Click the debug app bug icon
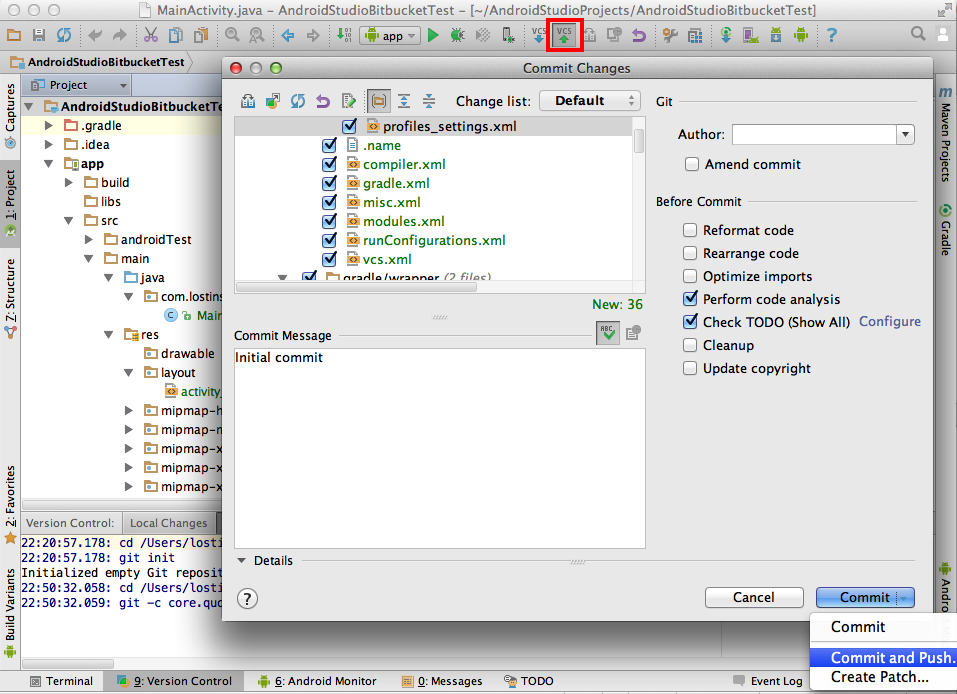The height and width of the screenshot is (694, 957). (x=457, y=35)
